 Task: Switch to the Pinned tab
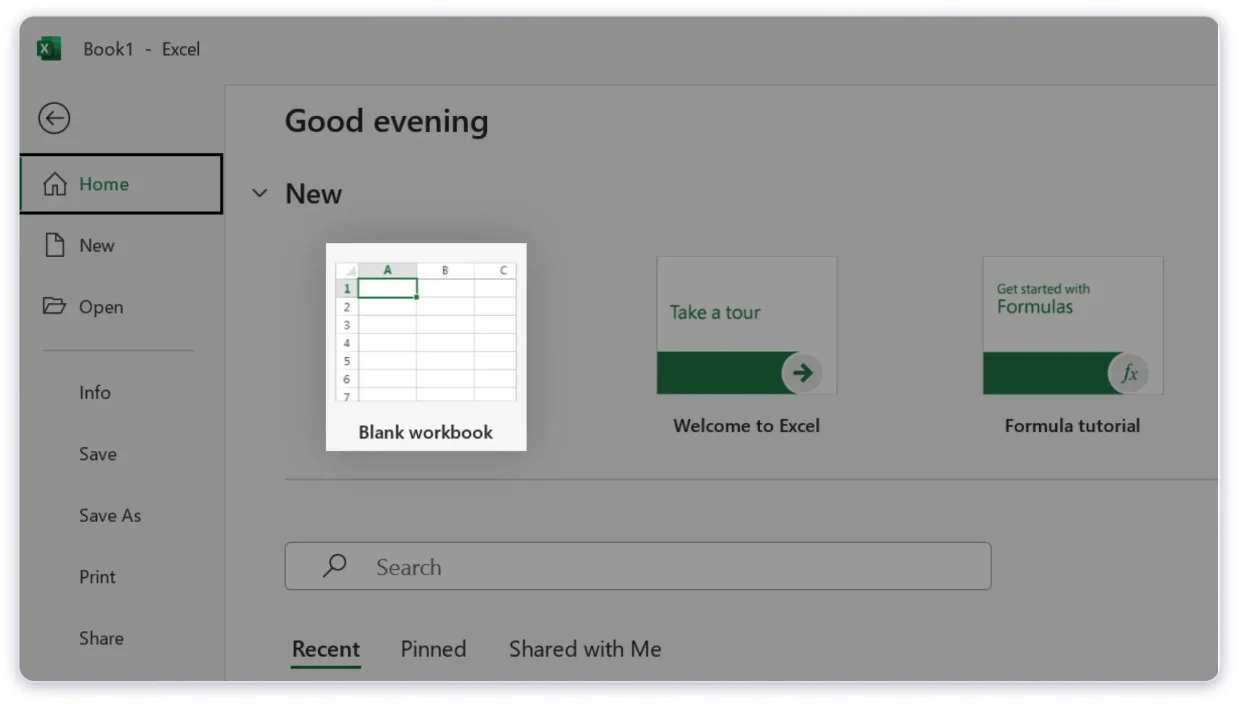[x=433, y=649]
